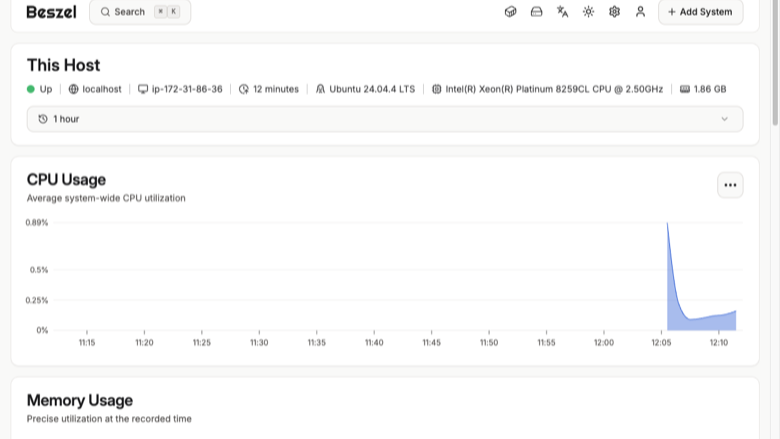The height and width of the screenshot is (439, 780).
Task: Click the 11:40 axis label
Action: click(x=374, y=343)
